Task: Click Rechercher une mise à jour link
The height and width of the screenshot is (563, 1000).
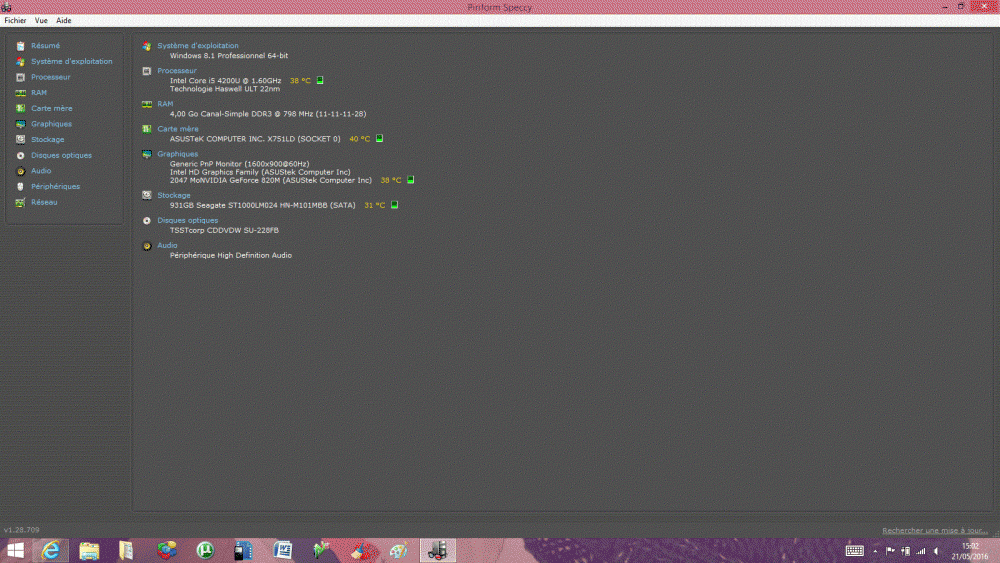Action: [935, 530]
